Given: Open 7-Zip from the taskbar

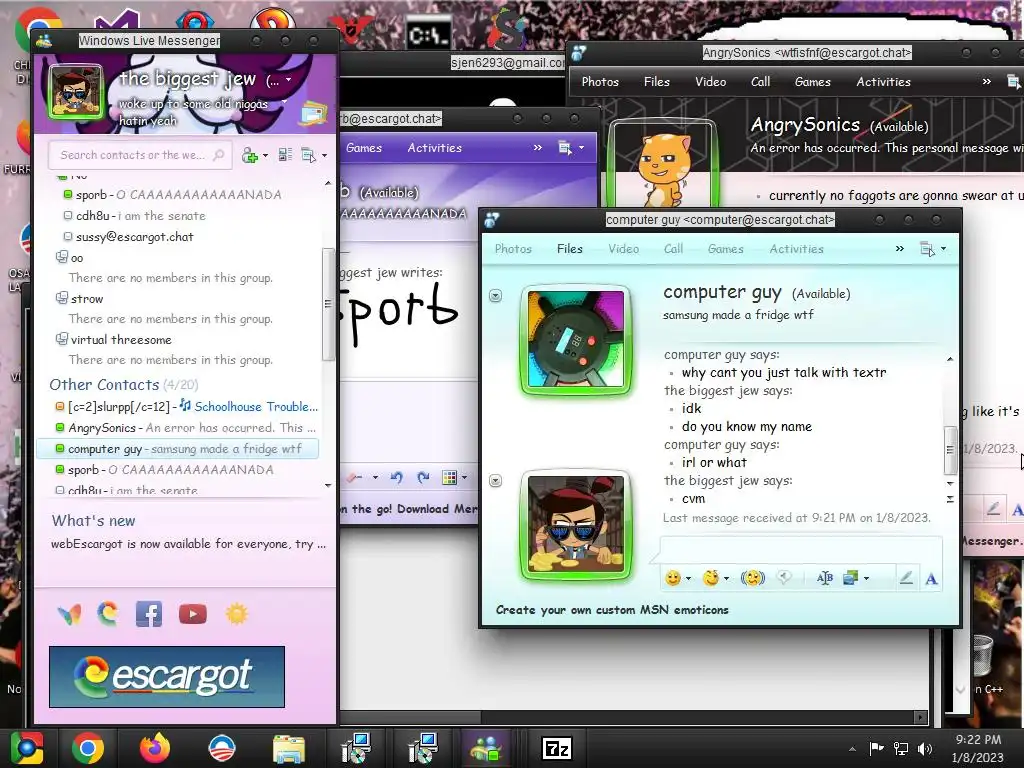Looking at the screenshot, I should 557,748.
